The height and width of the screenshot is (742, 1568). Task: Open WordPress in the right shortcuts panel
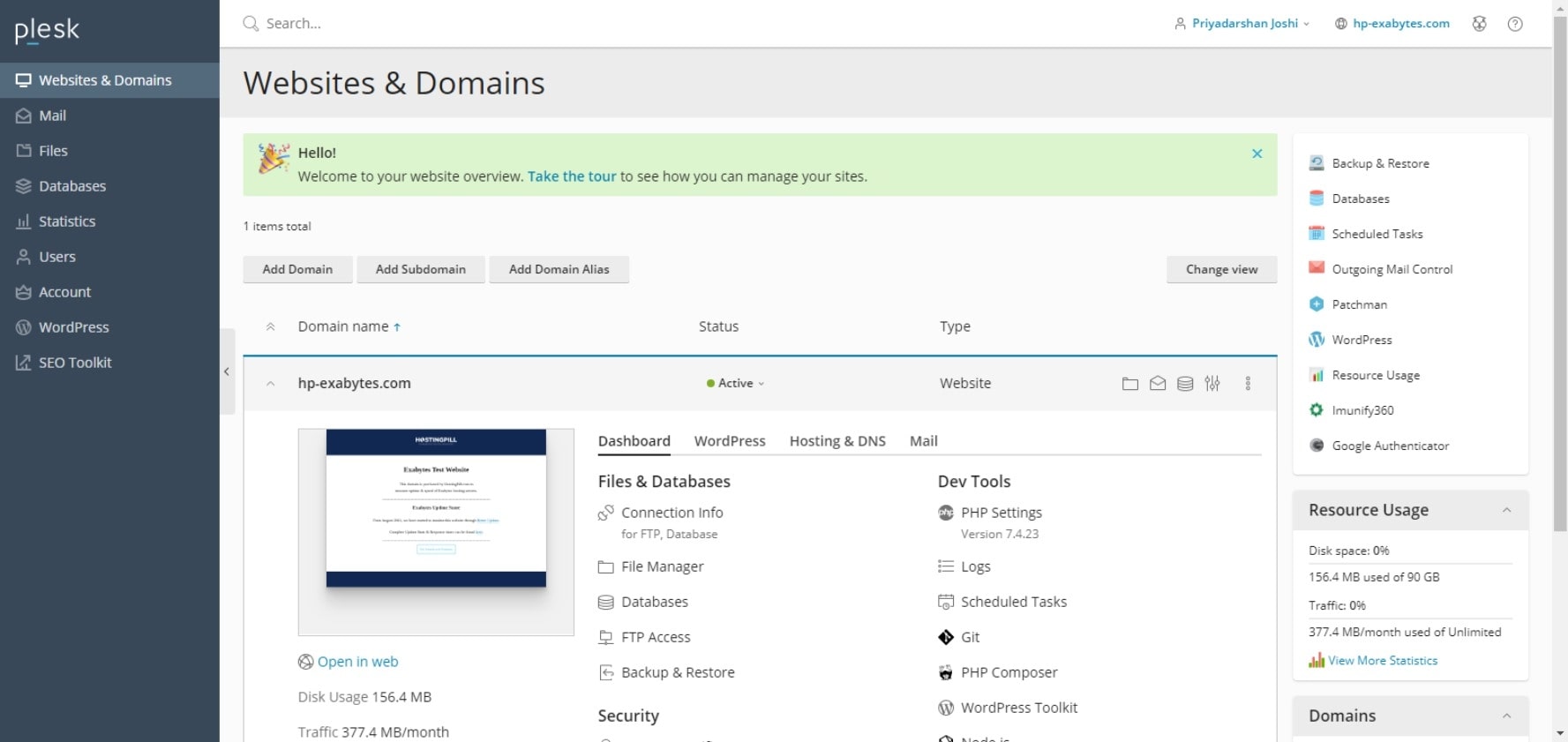(1351, 340)
